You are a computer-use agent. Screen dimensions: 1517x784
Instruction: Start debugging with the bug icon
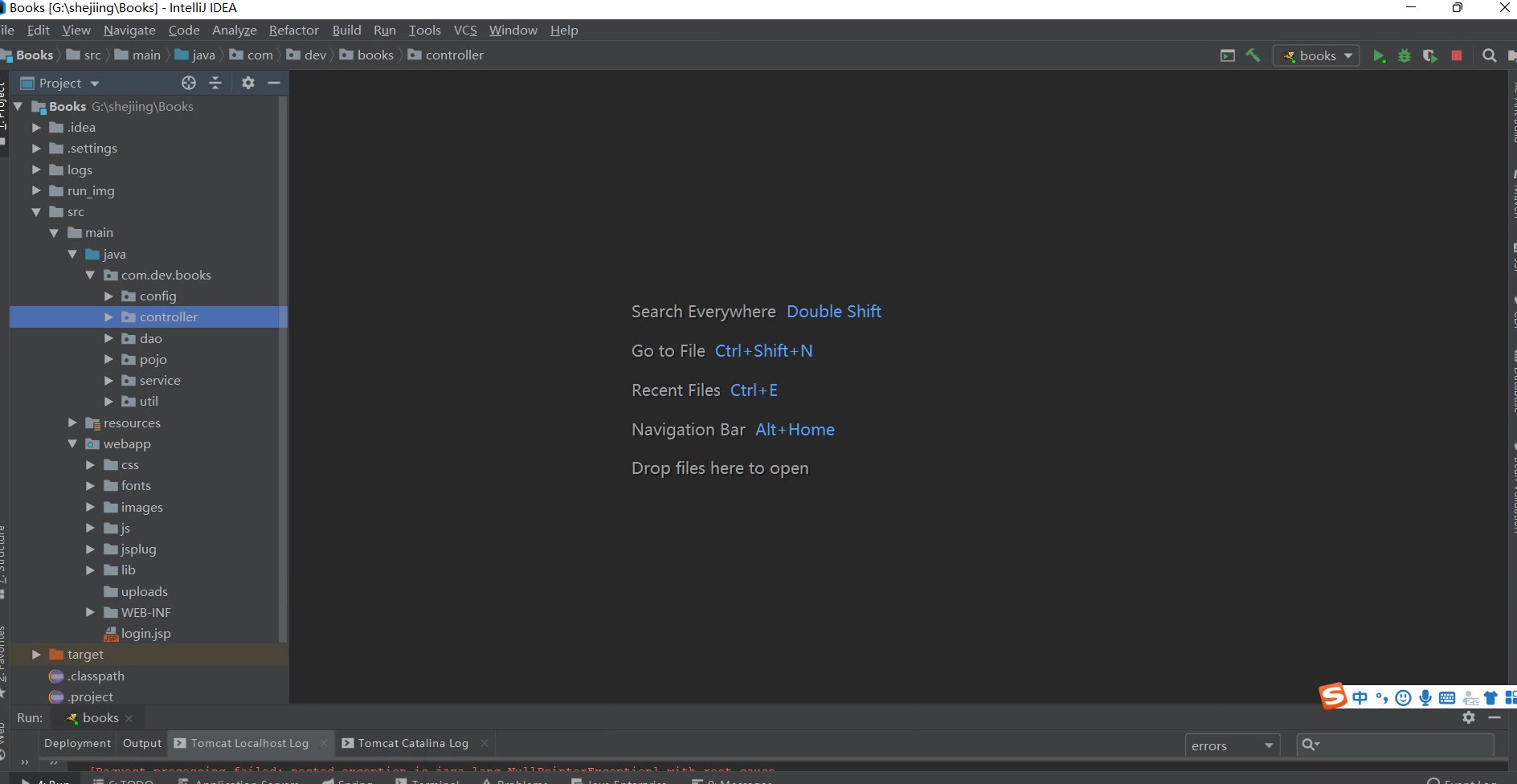click(x=1405, y=55)
